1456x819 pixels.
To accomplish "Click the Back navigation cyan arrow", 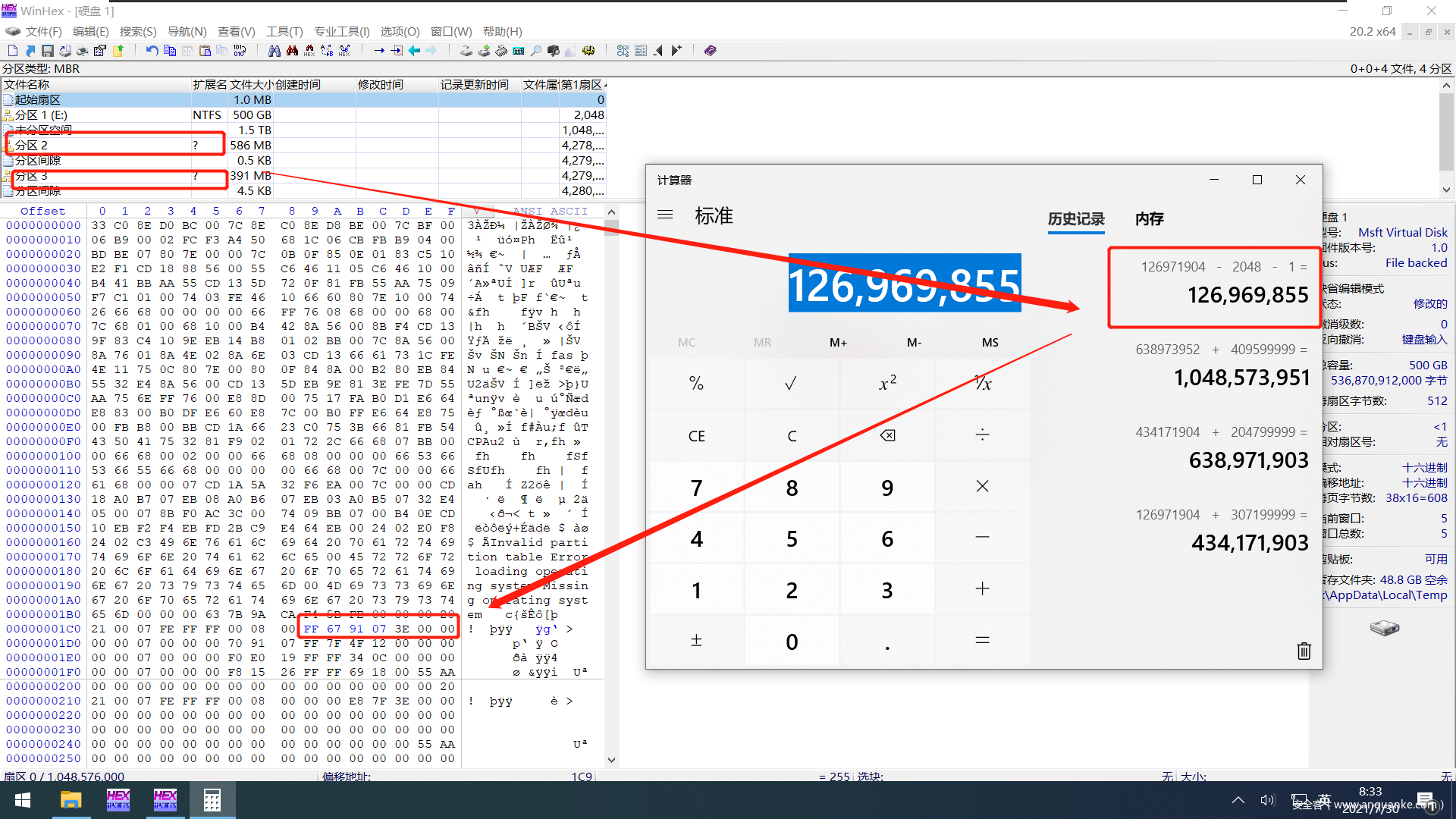I will 414,51.
